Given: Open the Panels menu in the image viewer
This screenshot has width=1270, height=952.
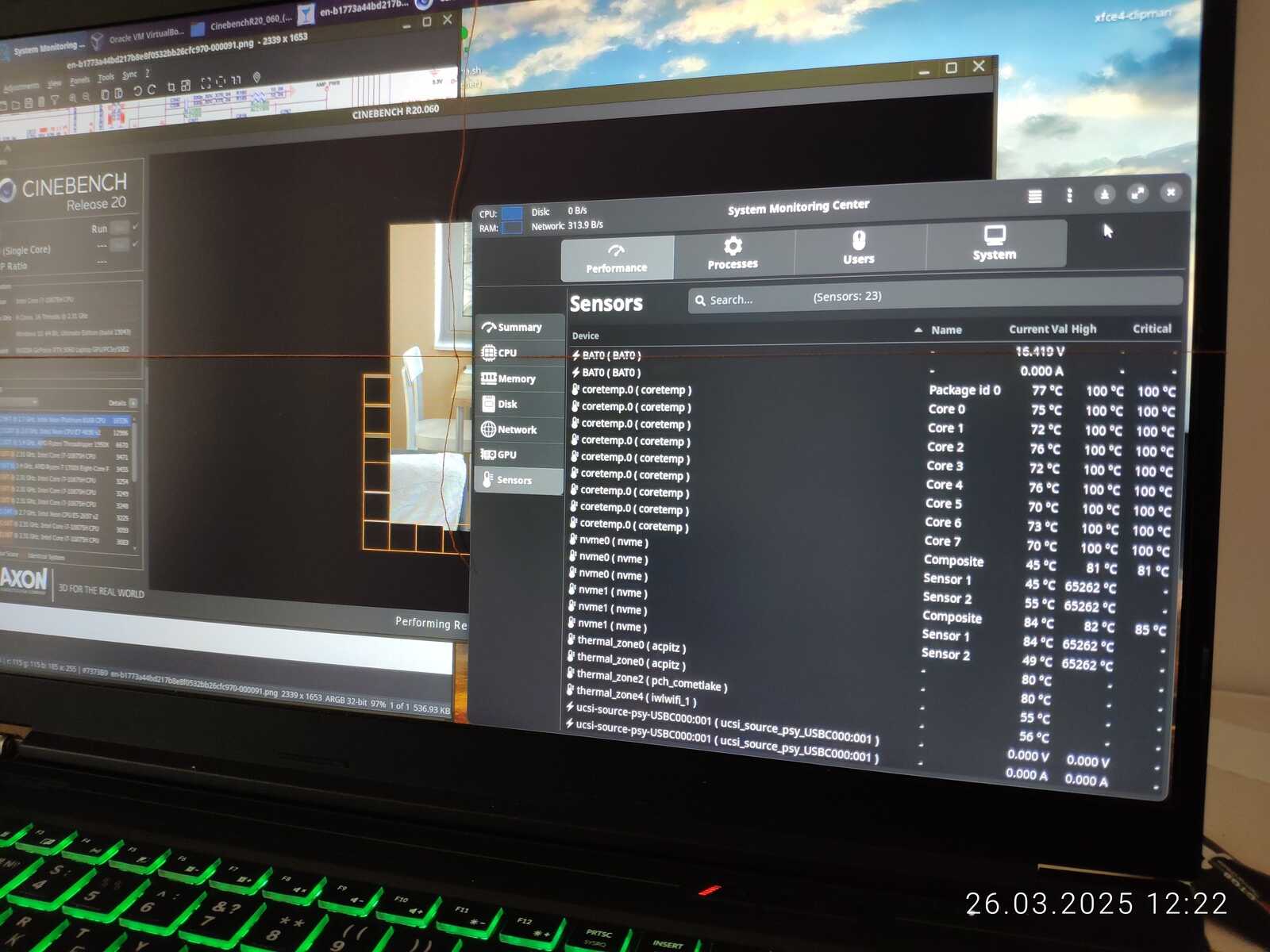Looking at the screenshot, I should pos(79,80).
